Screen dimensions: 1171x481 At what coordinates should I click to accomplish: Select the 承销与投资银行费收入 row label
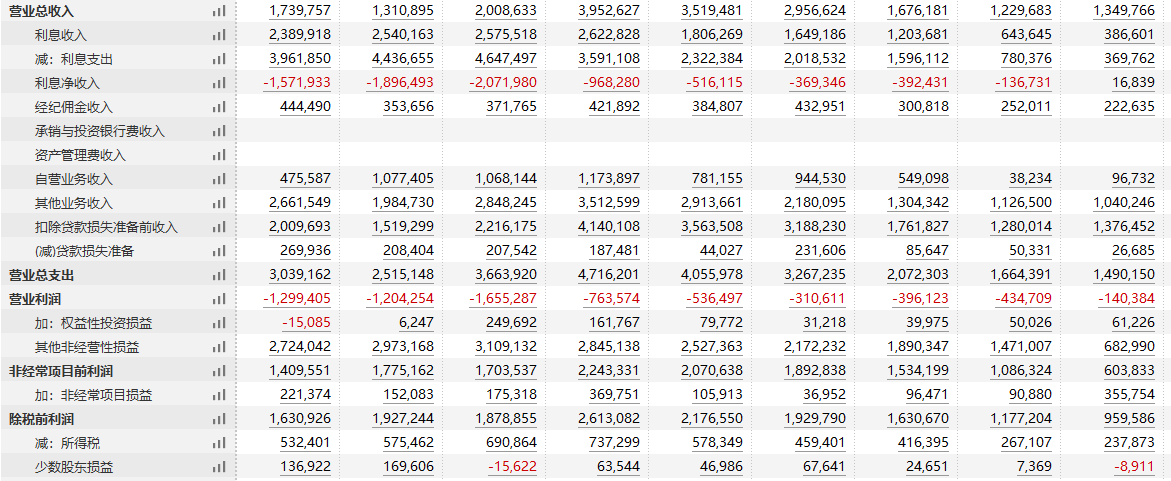[x=100, y=131]
